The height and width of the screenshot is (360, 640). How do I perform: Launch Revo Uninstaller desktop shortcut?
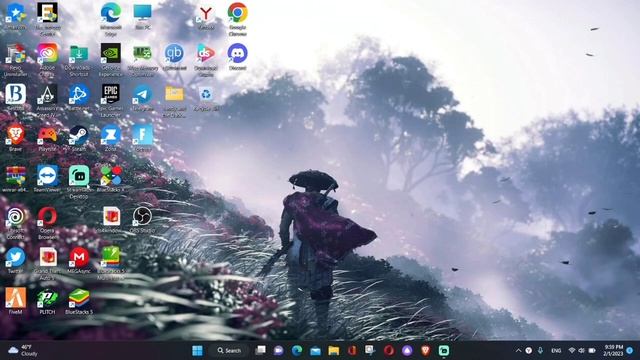[16, 54]
